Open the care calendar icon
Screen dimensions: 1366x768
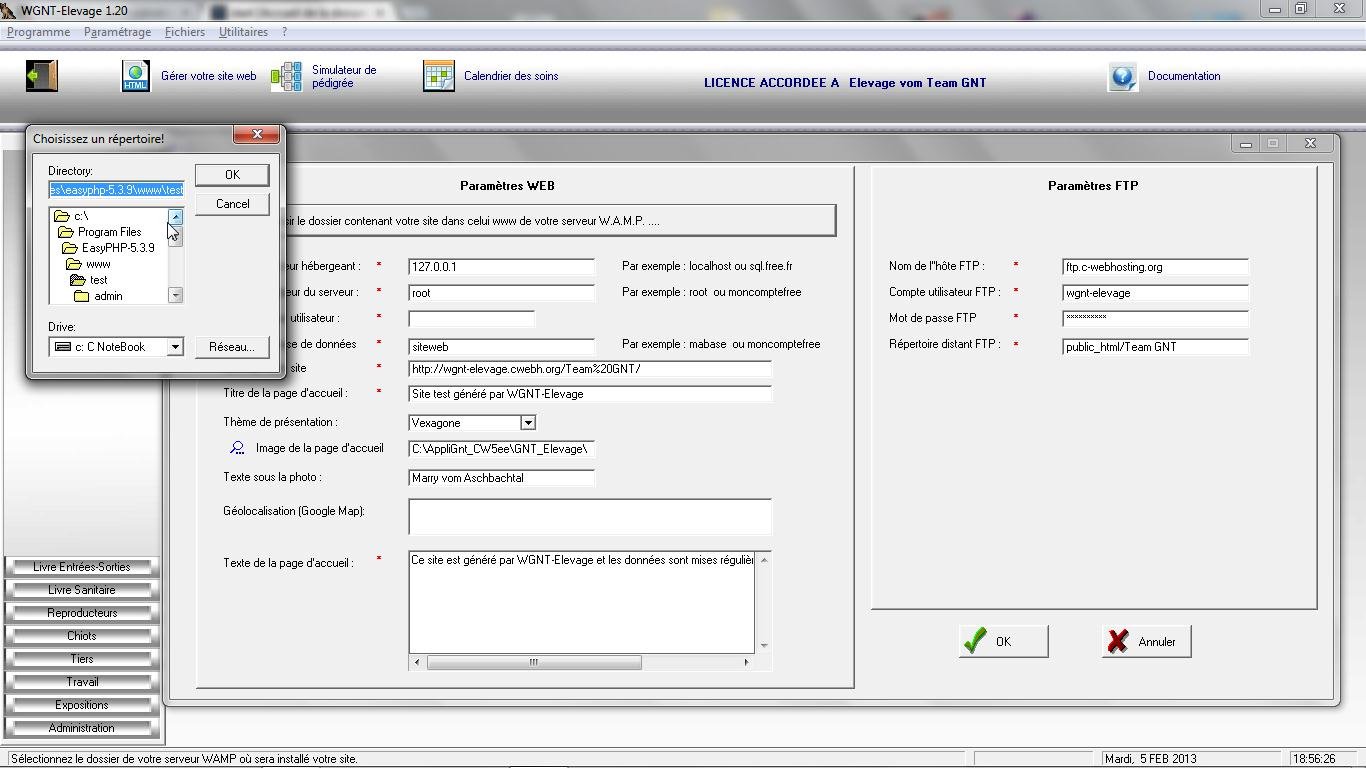pos(438,76)
